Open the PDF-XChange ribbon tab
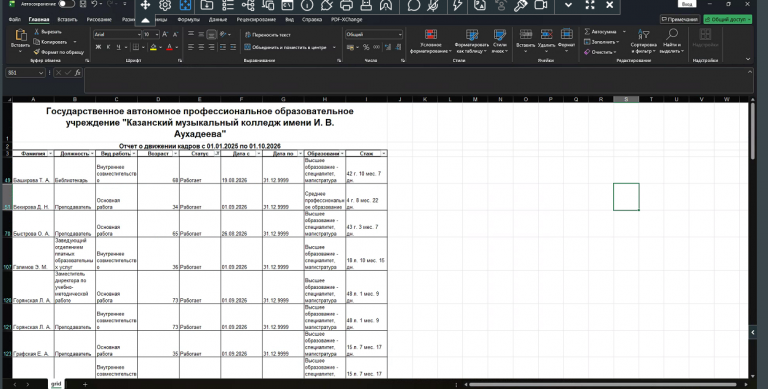 pyautogui.click(x=346, y=20)
